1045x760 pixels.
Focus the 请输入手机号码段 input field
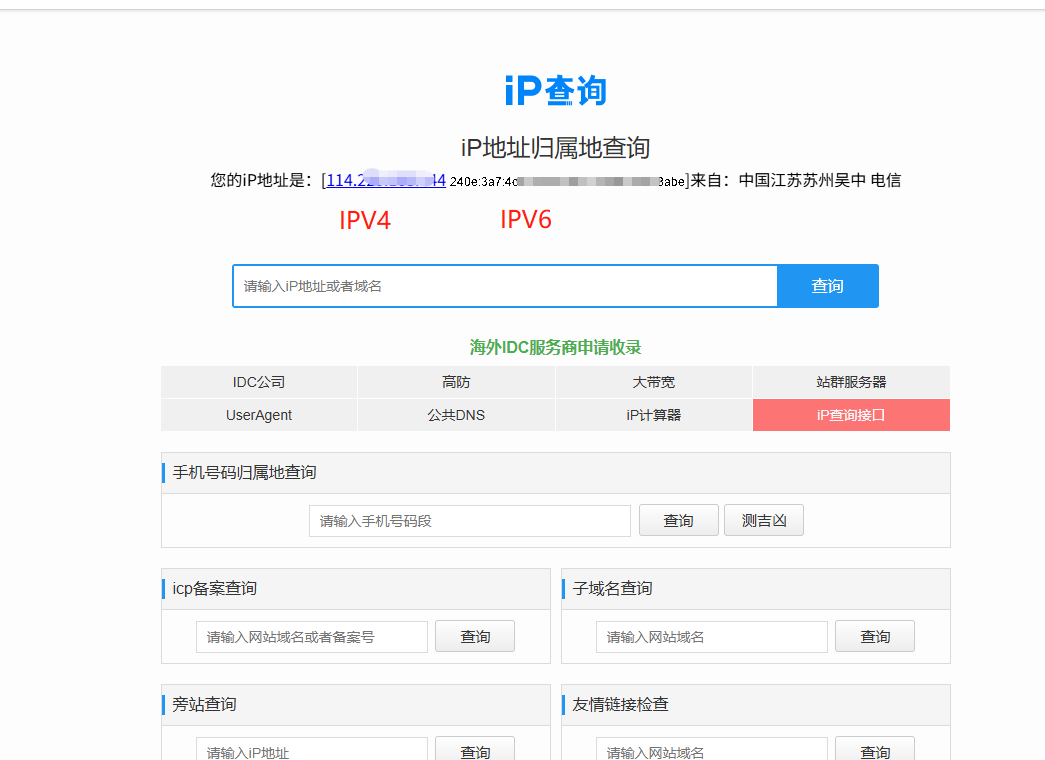[x=469, y=520]
